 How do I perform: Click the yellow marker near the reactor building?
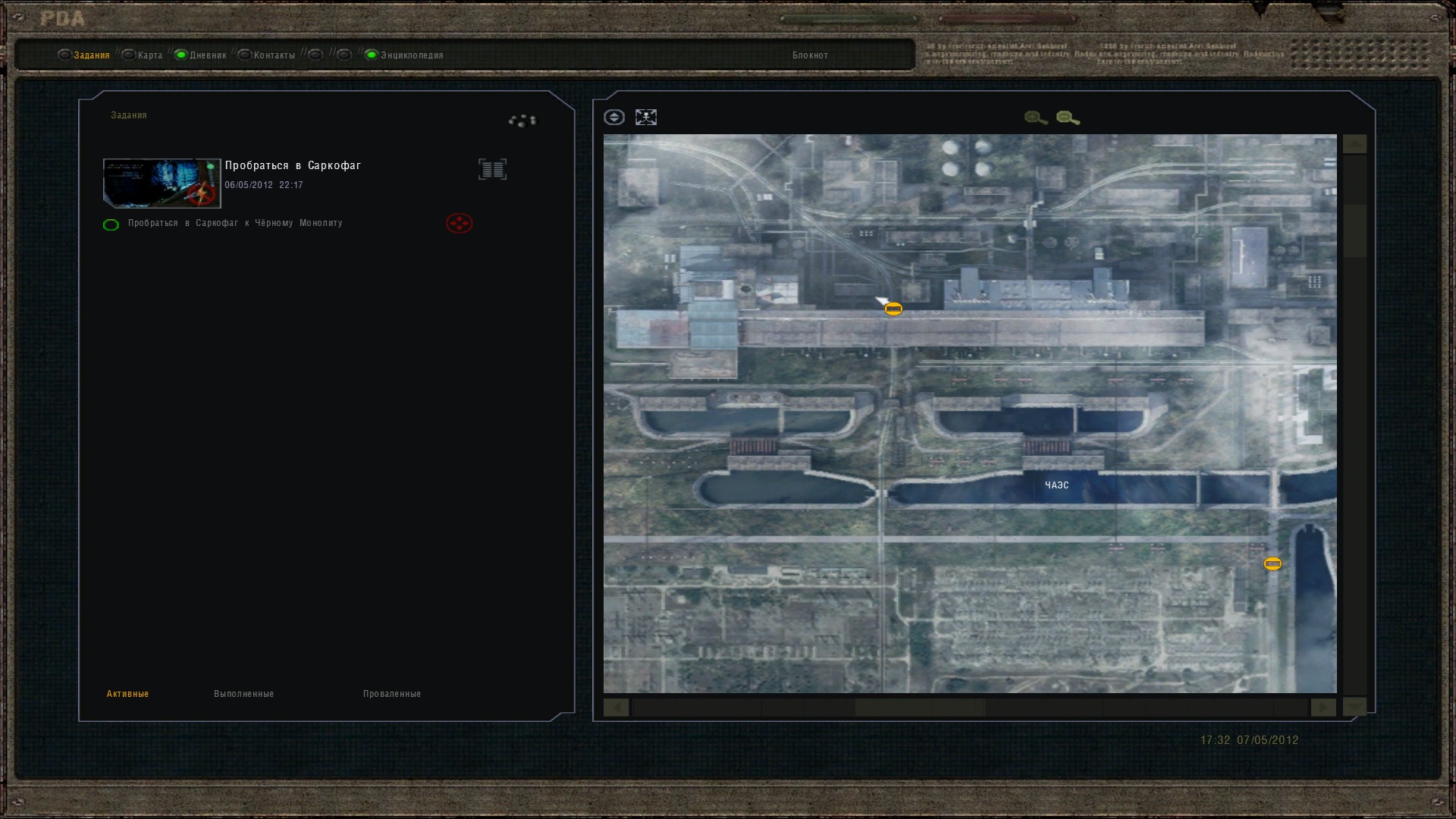click(893, 309)
